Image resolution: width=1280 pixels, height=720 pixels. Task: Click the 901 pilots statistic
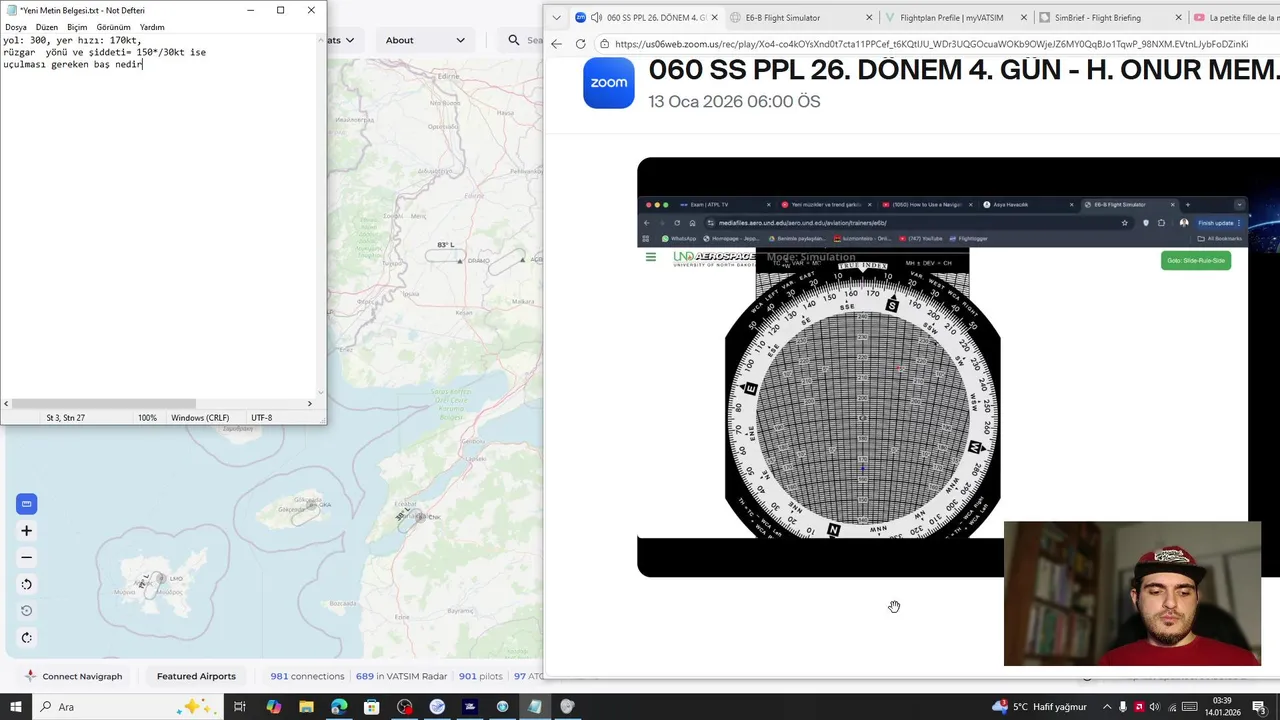click(481, 676)
